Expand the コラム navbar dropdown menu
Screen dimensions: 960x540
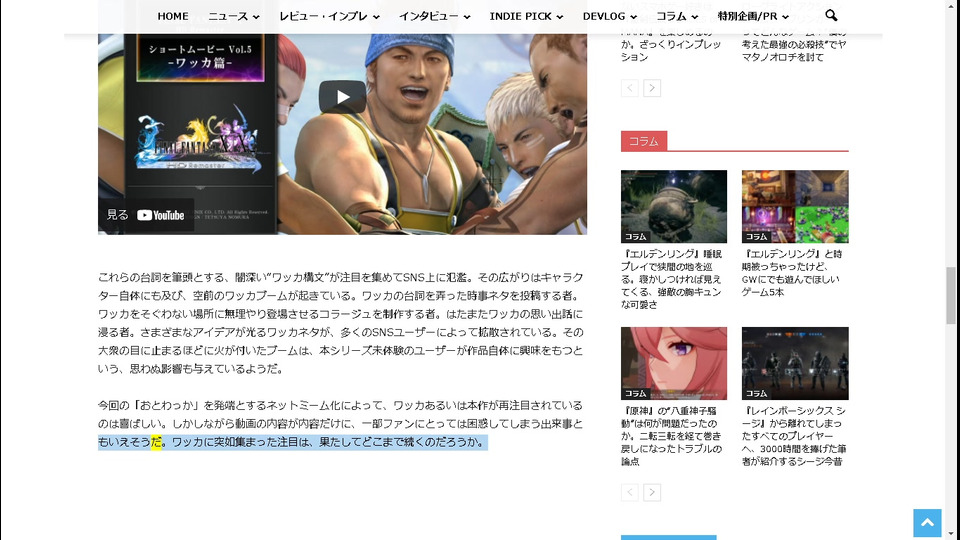[677, 17]
